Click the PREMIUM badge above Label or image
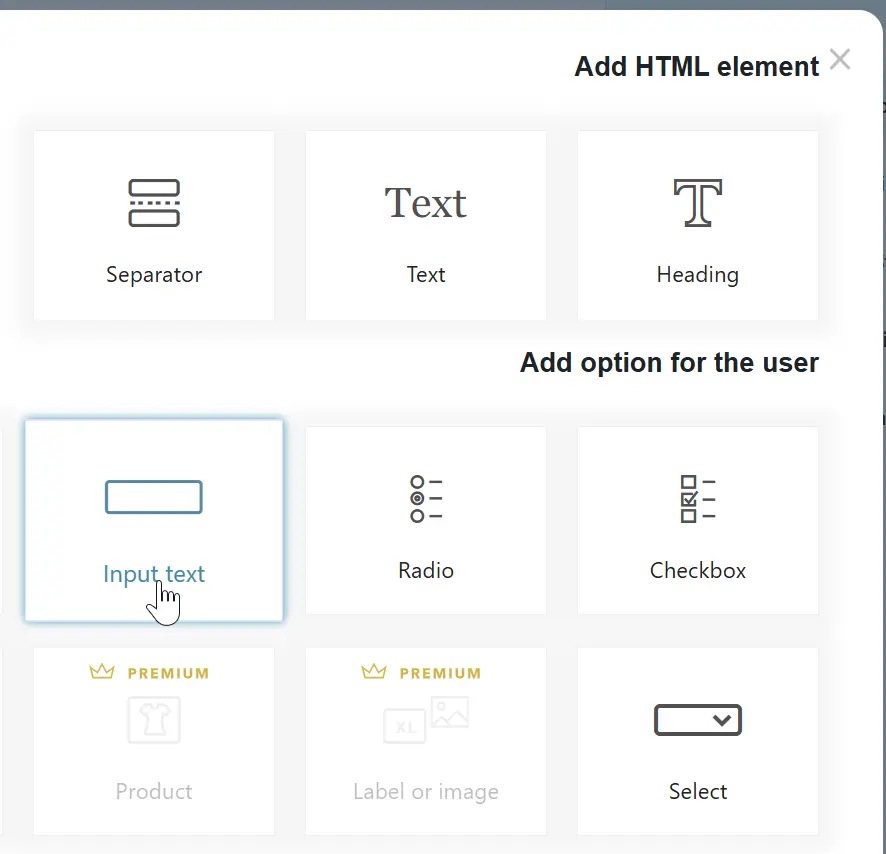Viewport: 886px width, 854px height. (x=422, y=673)
